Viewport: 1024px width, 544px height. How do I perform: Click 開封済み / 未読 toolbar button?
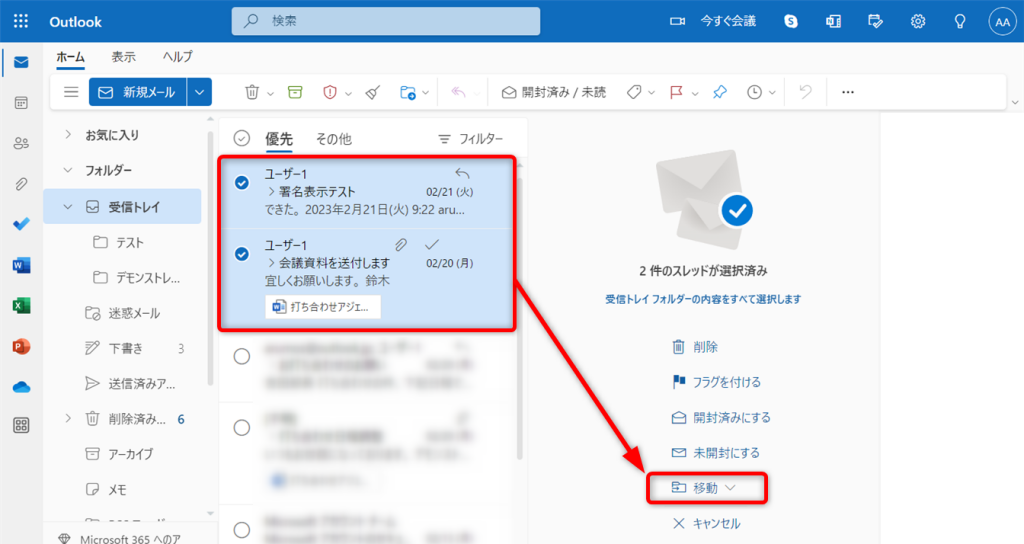(554, 92)
